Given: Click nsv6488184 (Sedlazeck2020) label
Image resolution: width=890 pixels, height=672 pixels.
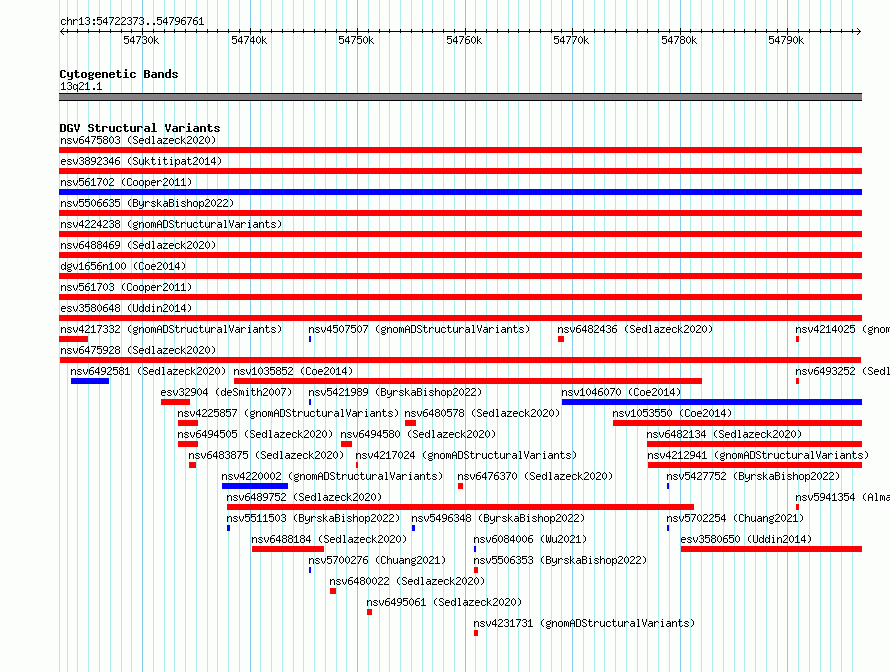Looking at the screenshot, I should click(x=329, y=539).
